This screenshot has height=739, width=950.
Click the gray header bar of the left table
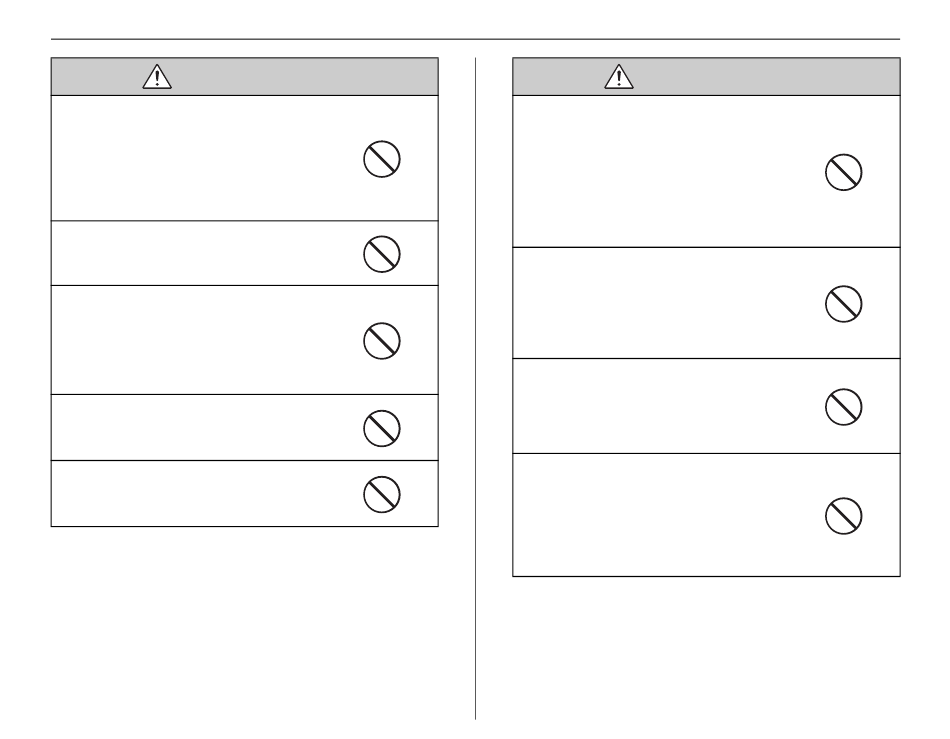pyautogui.click(x=245, y=77)
